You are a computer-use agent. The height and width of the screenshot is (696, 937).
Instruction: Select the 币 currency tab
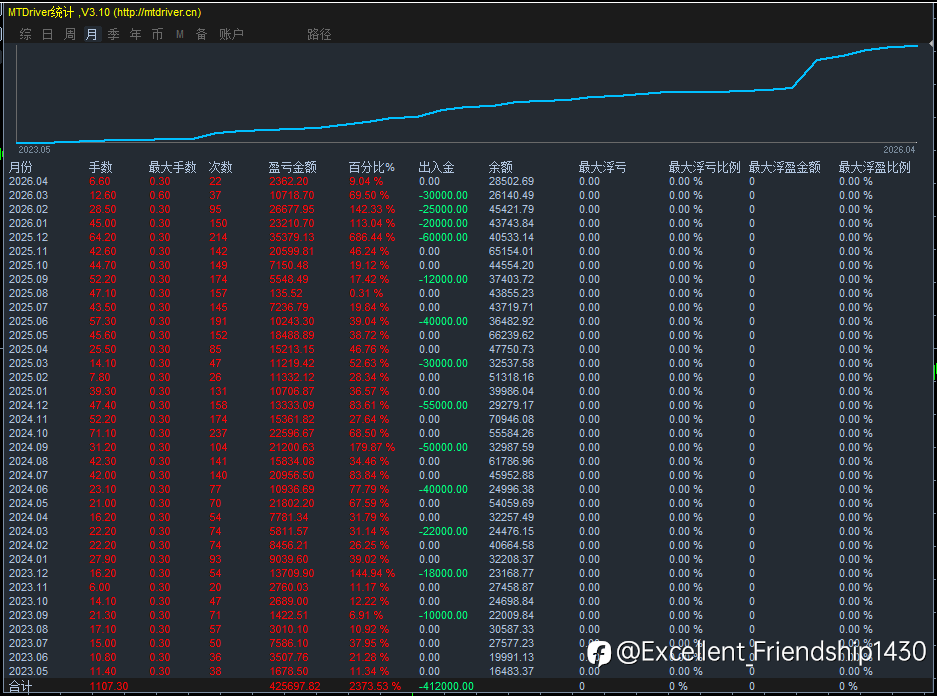pyautogui.click(x=157, y=34)
